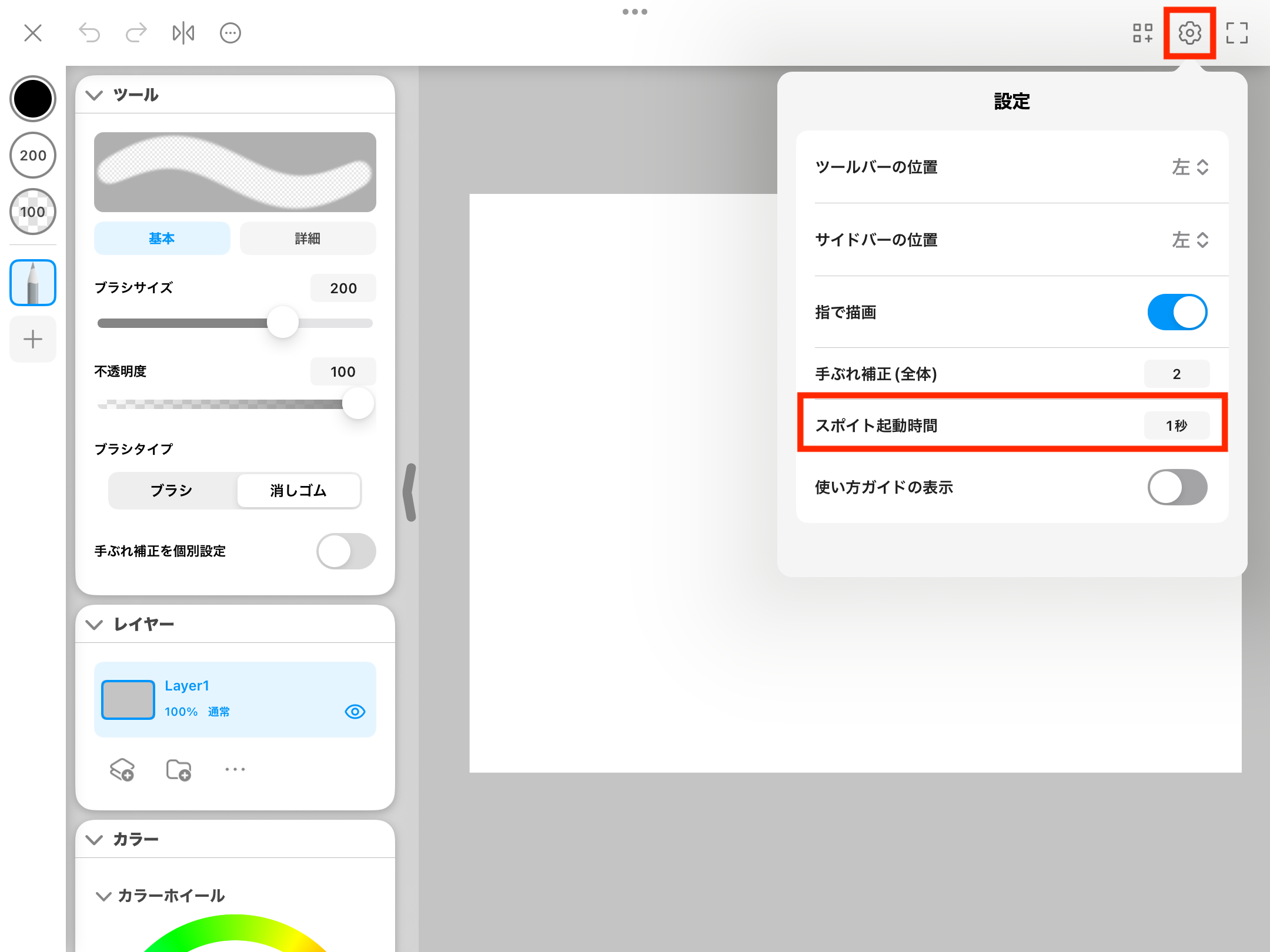The image size is (1270, 952).
Task: Collapse the カラー panel
Action: (x=94, y=839)
